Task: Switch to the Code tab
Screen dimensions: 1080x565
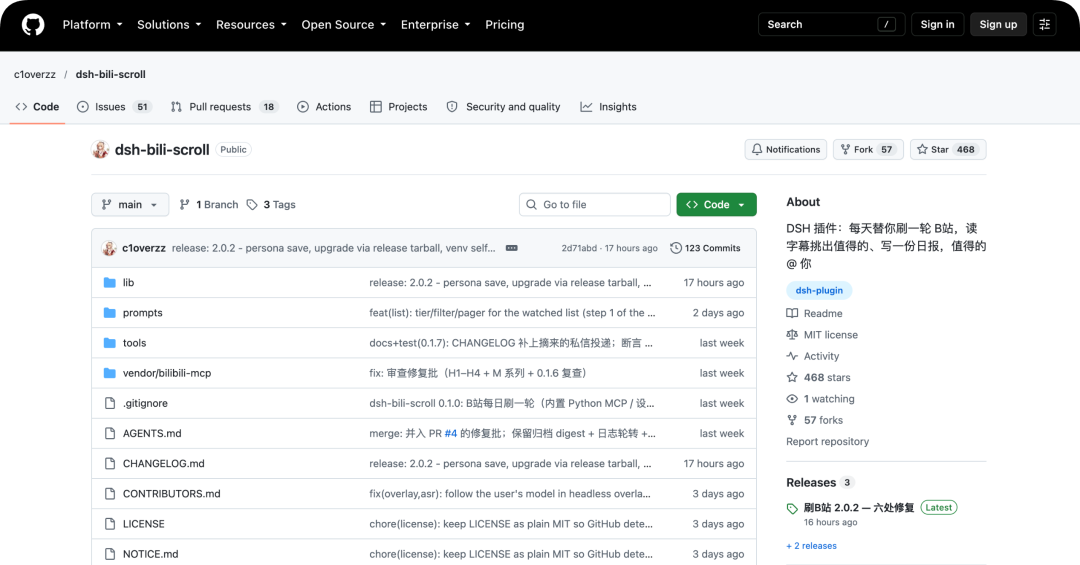Action: click(37, 107)
